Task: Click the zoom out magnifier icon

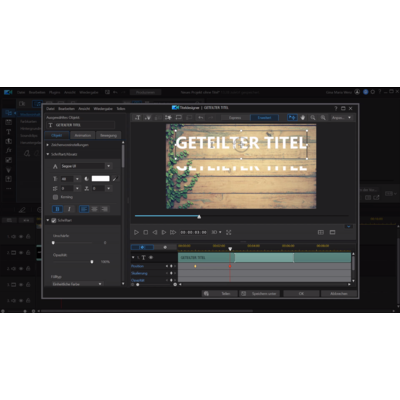Action: pyautogui.click(x=313, y=117)
